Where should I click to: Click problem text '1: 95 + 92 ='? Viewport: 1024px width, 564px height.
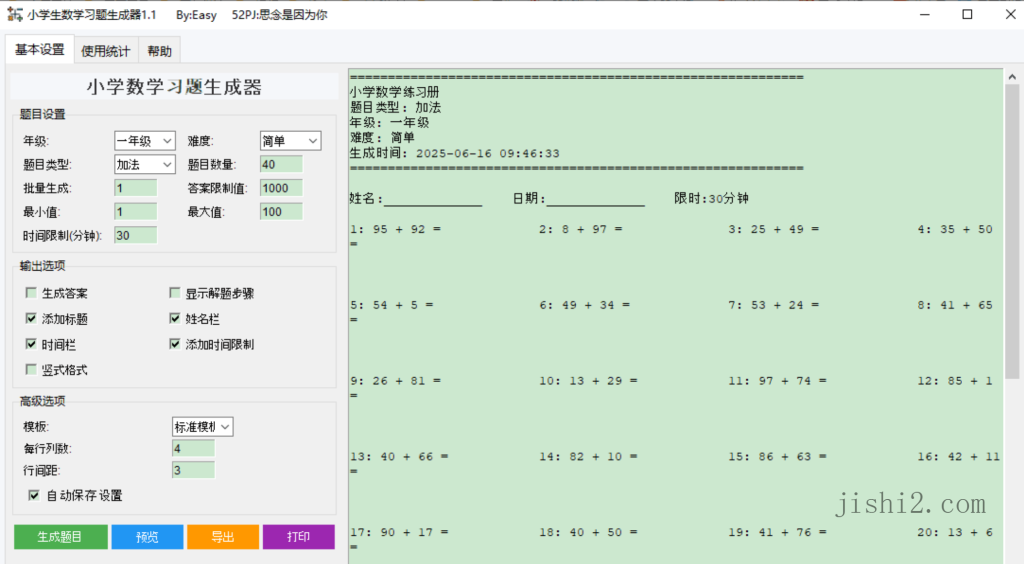[395, 229]
